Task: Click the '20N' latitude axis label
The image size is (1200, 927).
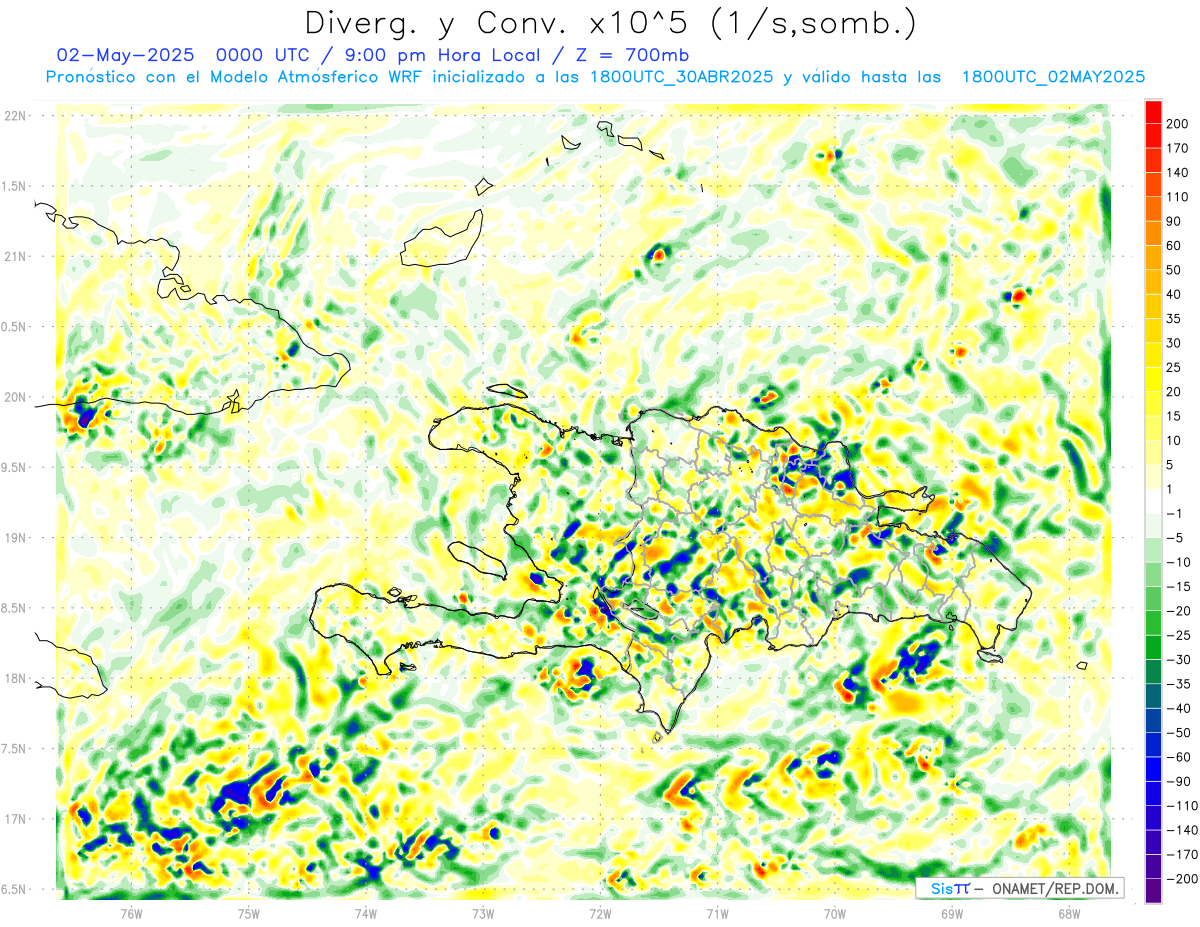Action: pyautogui.click(x=15, y=397)
